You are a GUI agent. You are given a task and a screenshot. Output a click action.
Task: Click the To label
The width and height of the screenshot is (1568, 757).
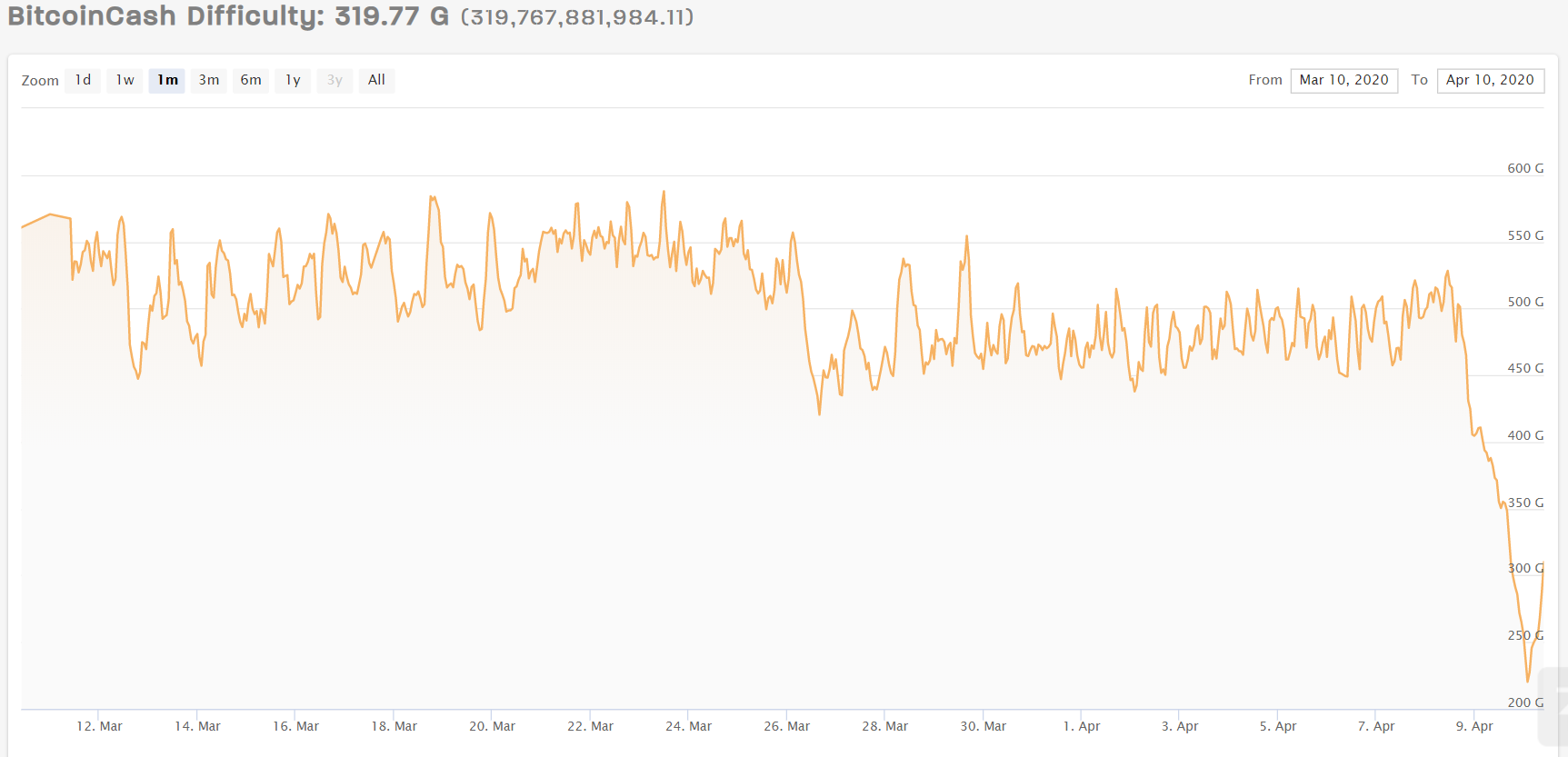click(1419, 80)
